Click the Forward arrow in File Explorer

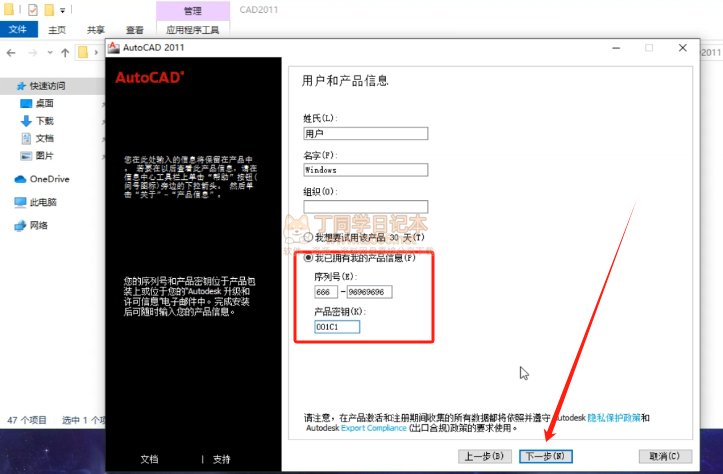[x=33, y=53]
